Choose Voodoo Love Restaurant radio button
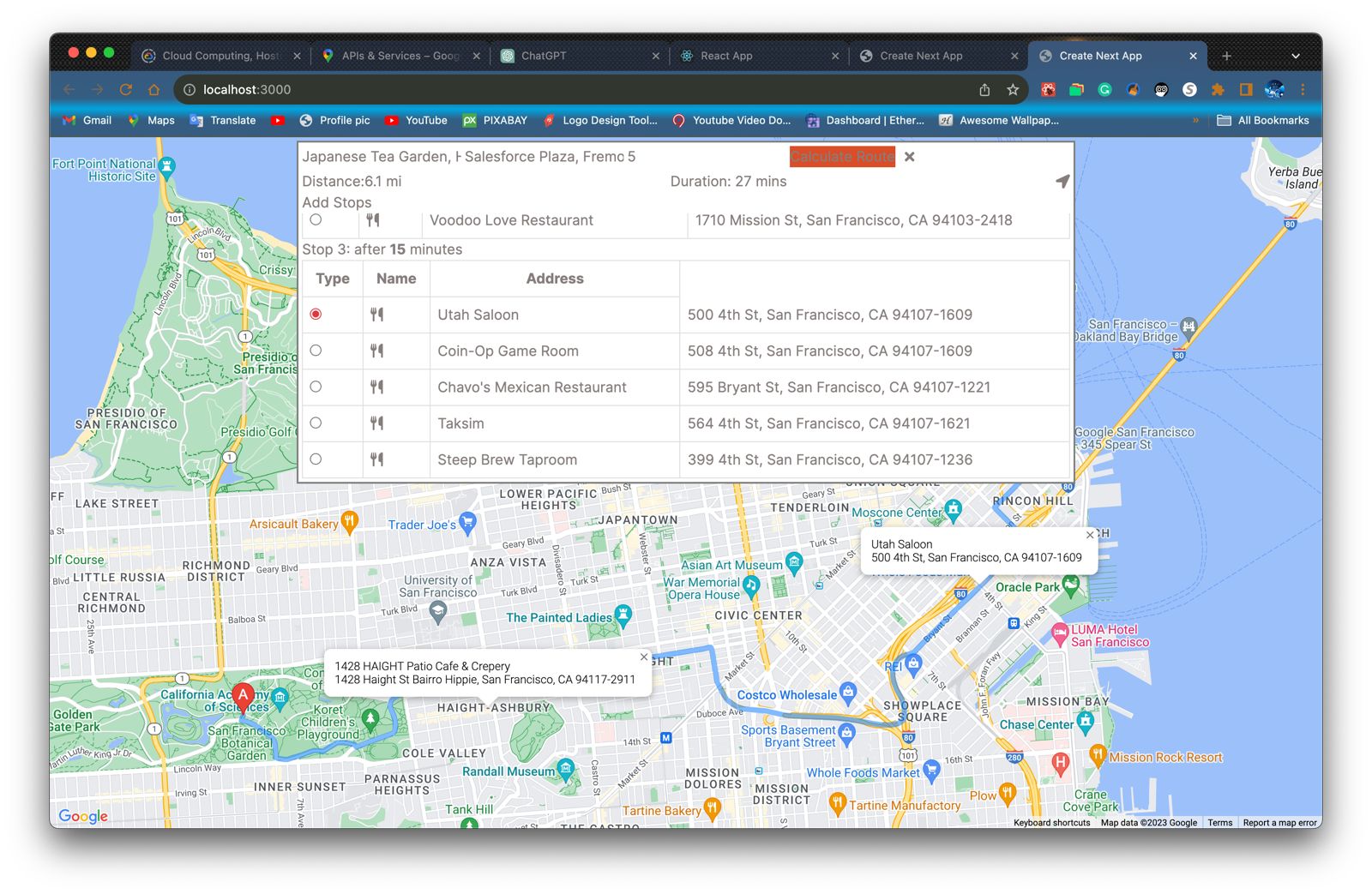Image resolution: width=1372 pixels, height=894 pixels. click(x=316, y=219)
